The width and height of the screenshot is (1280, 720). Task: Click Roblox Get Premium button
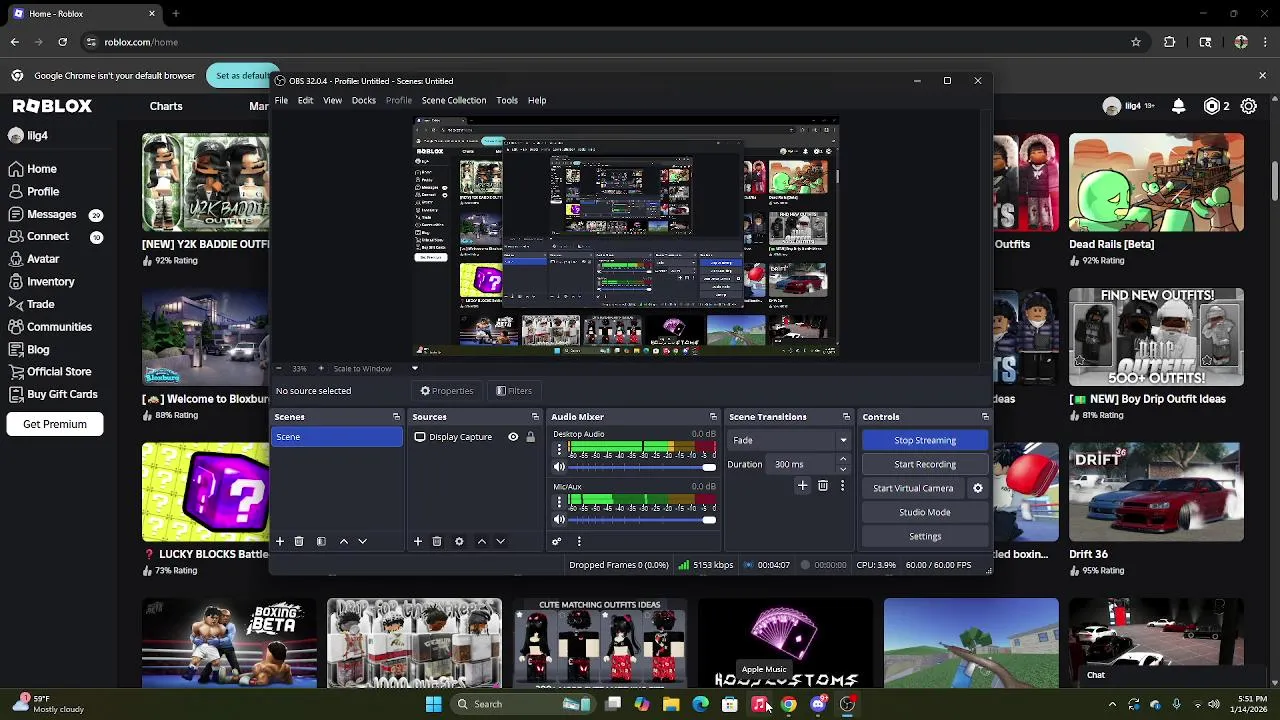point(55,424)
